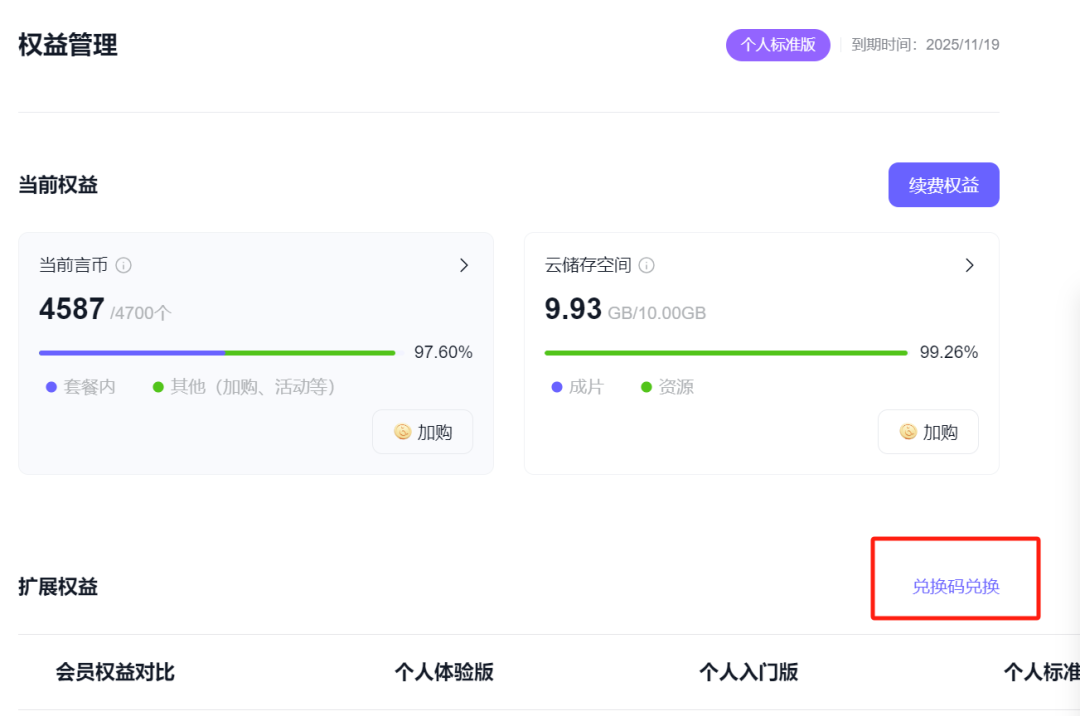Select the 个人体验版 column header
Viewport: 1080px width, 716px height.
[x=444, y=672]
